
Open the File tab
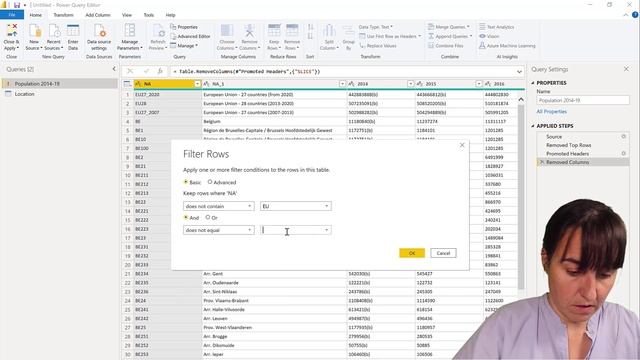pyautogui.click(x=12, y=15)
